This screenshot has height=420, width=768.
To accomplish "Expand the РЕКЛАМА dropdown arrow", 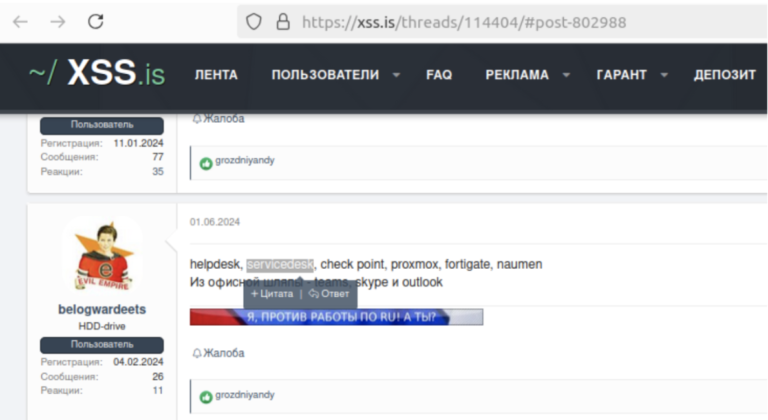I will point(566,75).
